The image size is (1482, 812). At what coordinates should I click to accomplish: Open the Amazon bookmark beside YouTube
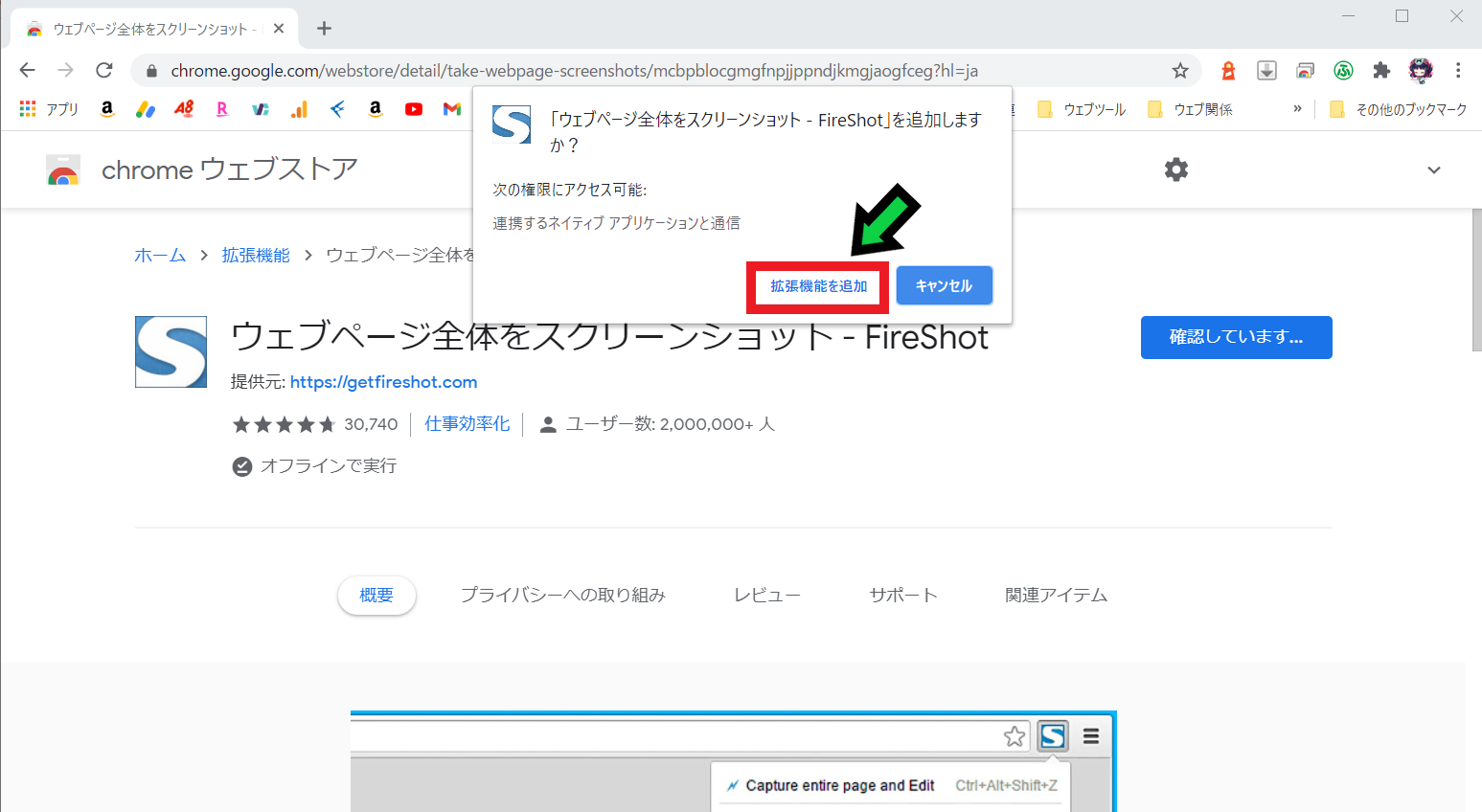[x=376, y=109]
